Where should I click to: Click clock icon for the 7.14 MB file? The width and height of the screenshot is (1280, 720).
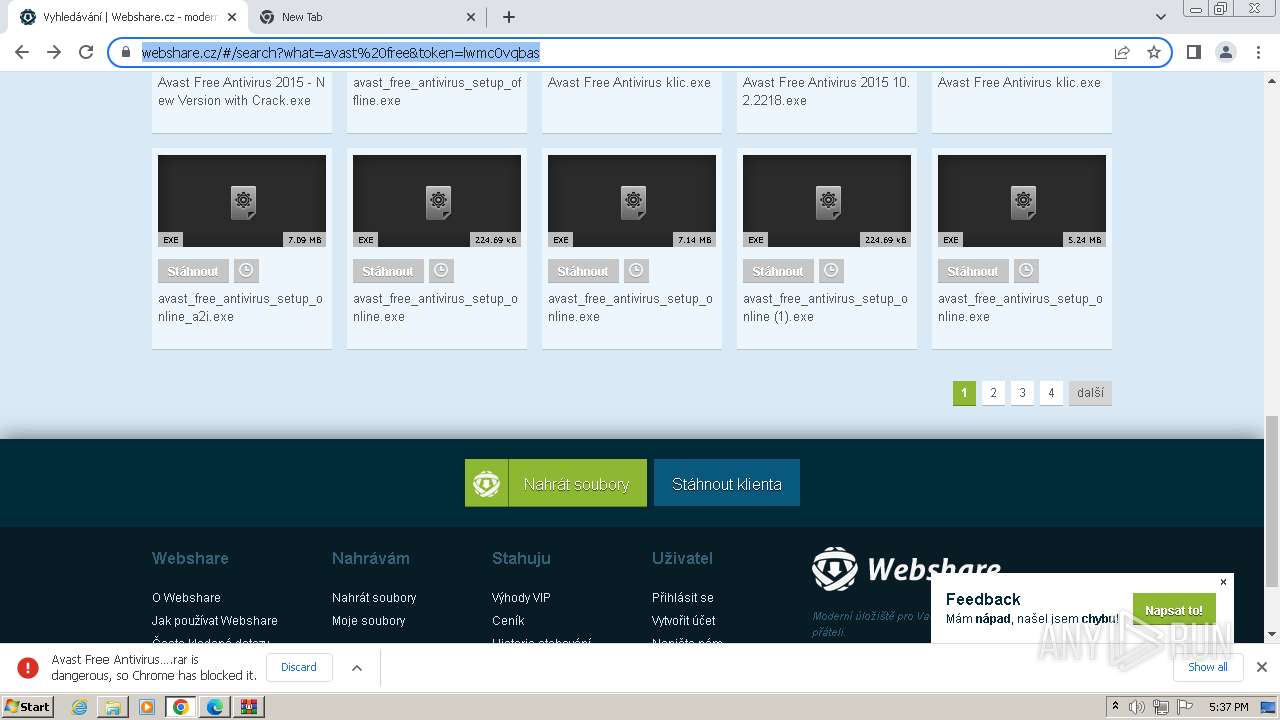636,271
